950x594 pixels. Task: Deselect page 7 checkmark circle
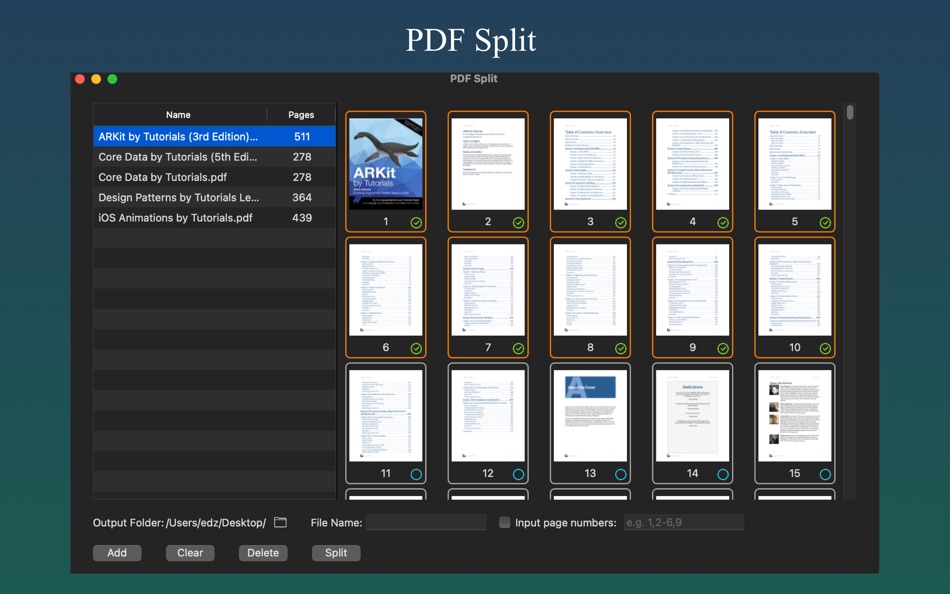[519, 349]
